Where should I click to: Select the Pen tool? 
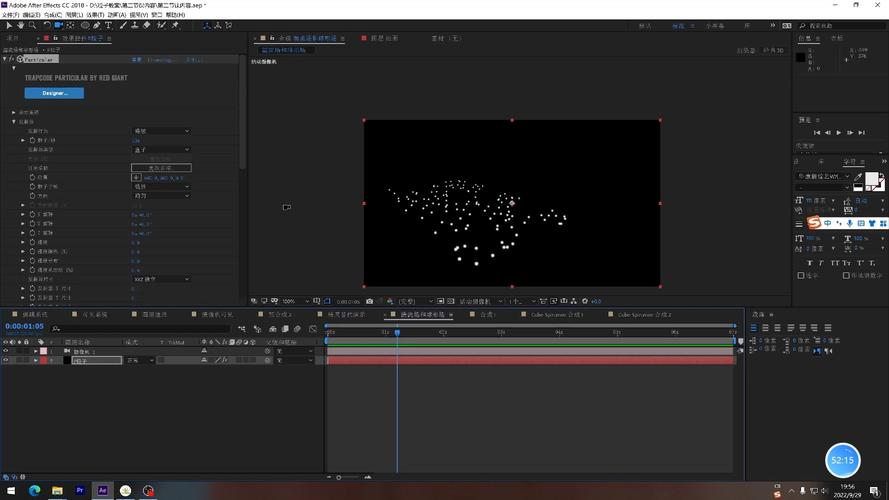(97, 25)
